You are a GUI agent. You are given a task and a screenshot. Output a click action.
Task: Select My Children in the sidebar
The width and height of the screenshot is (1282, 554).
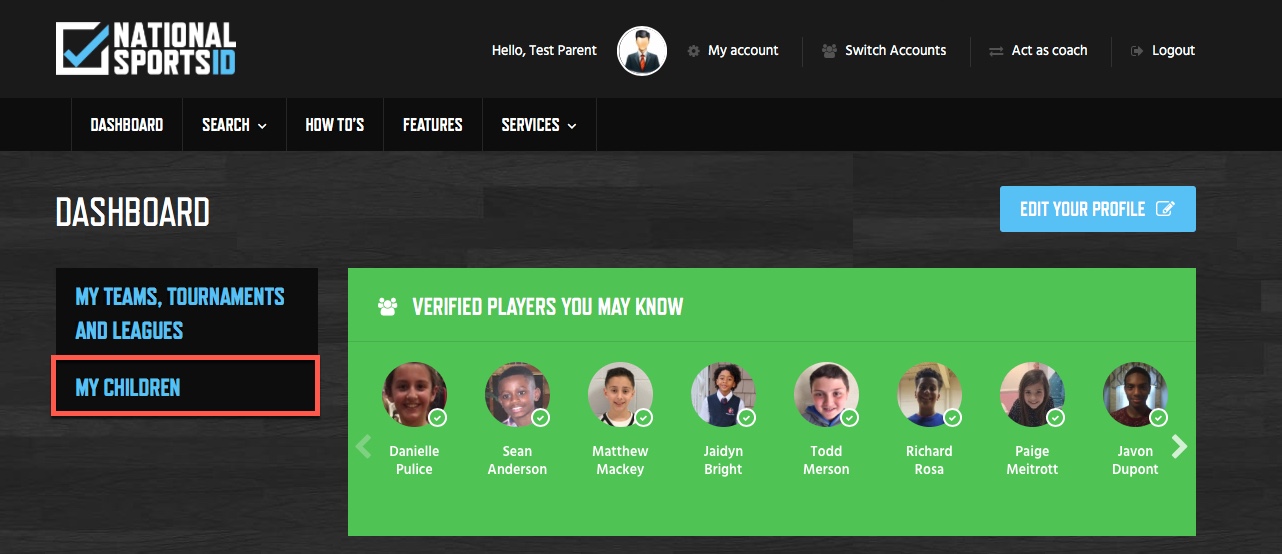[186, 387]
